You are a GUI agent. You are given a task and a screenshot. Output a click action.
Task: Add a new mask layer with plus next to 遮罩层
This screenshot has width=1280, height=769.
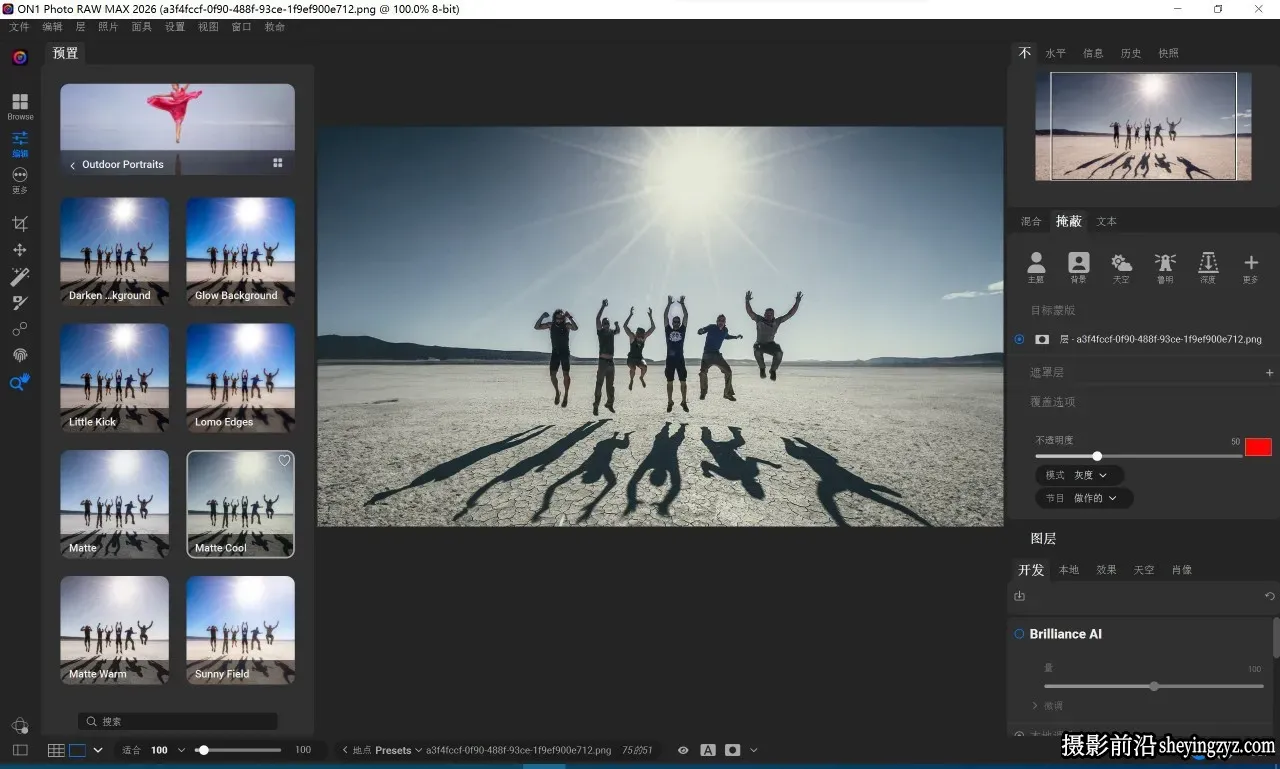pyautogui.click(x=1270, y=372)
